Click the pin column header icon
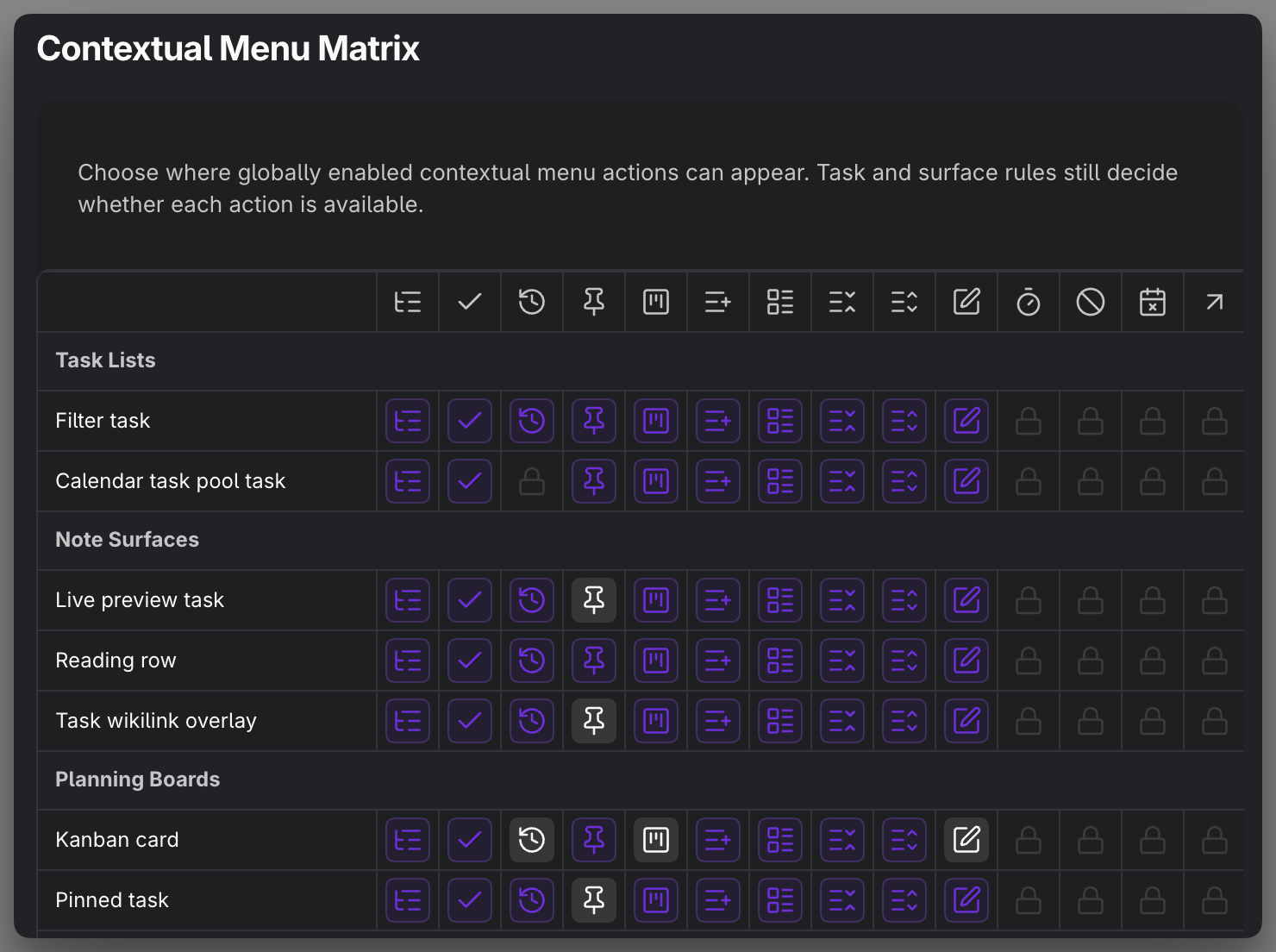This screenshot has height=952, width=1276. click(x=594, y=302)
